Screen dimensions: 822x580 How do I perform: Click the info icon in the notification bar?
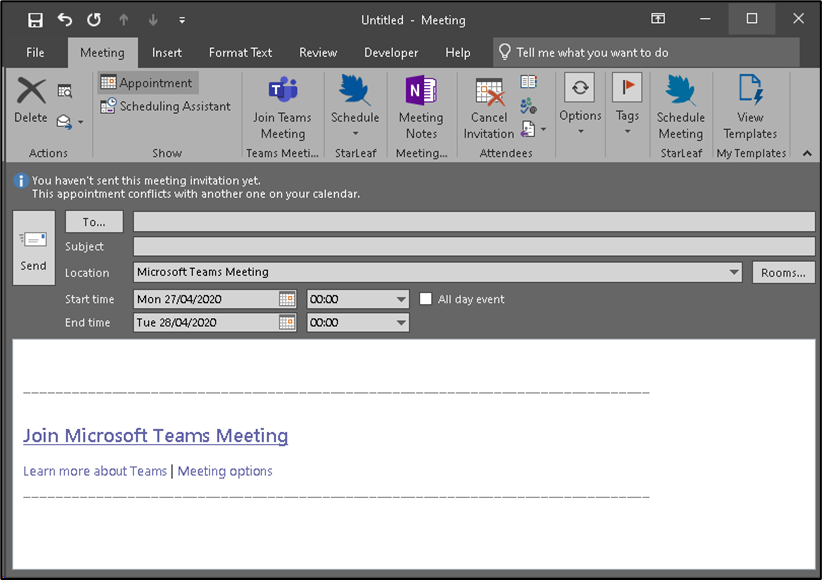20,181
